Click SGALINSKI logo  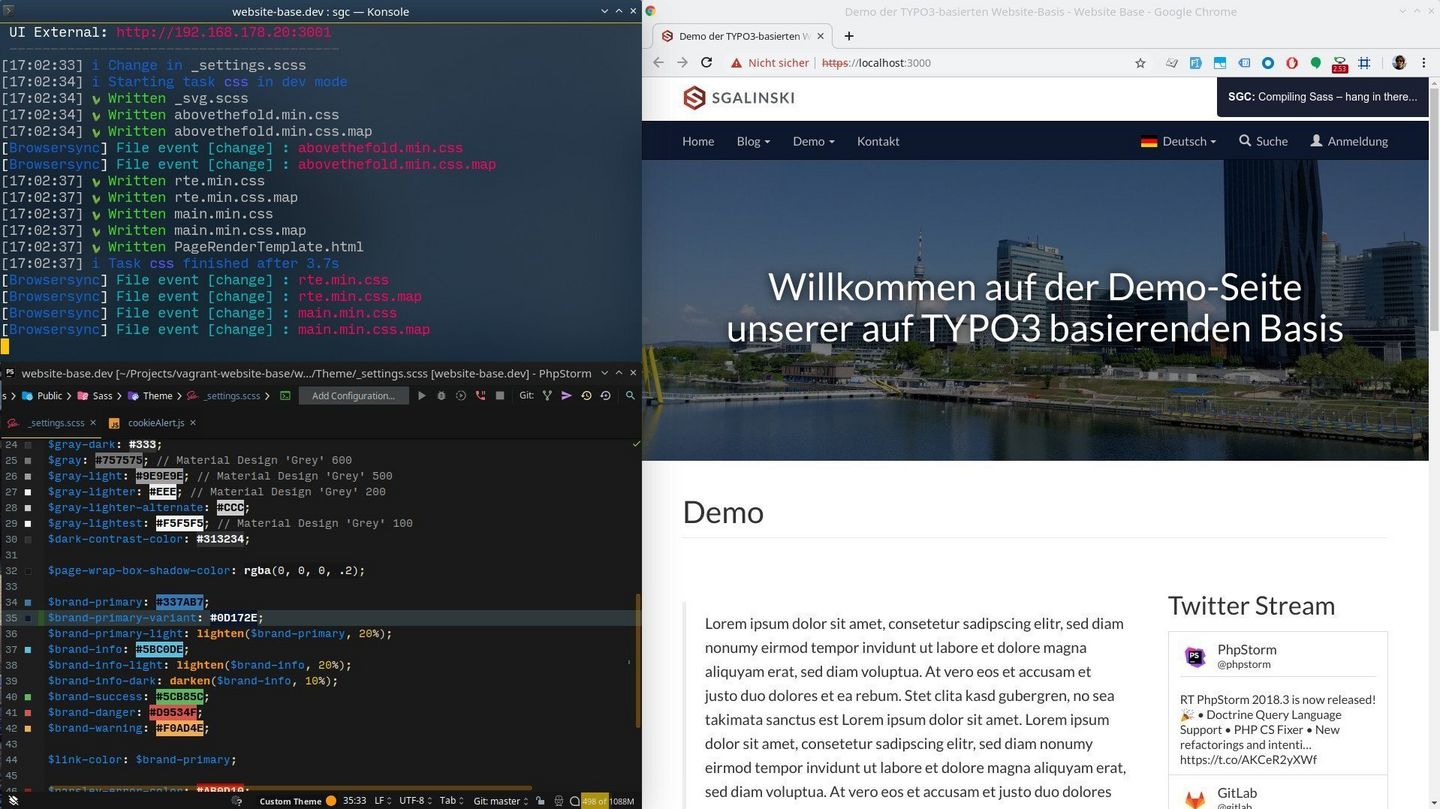pyautogui.click(x=739, y=98)
